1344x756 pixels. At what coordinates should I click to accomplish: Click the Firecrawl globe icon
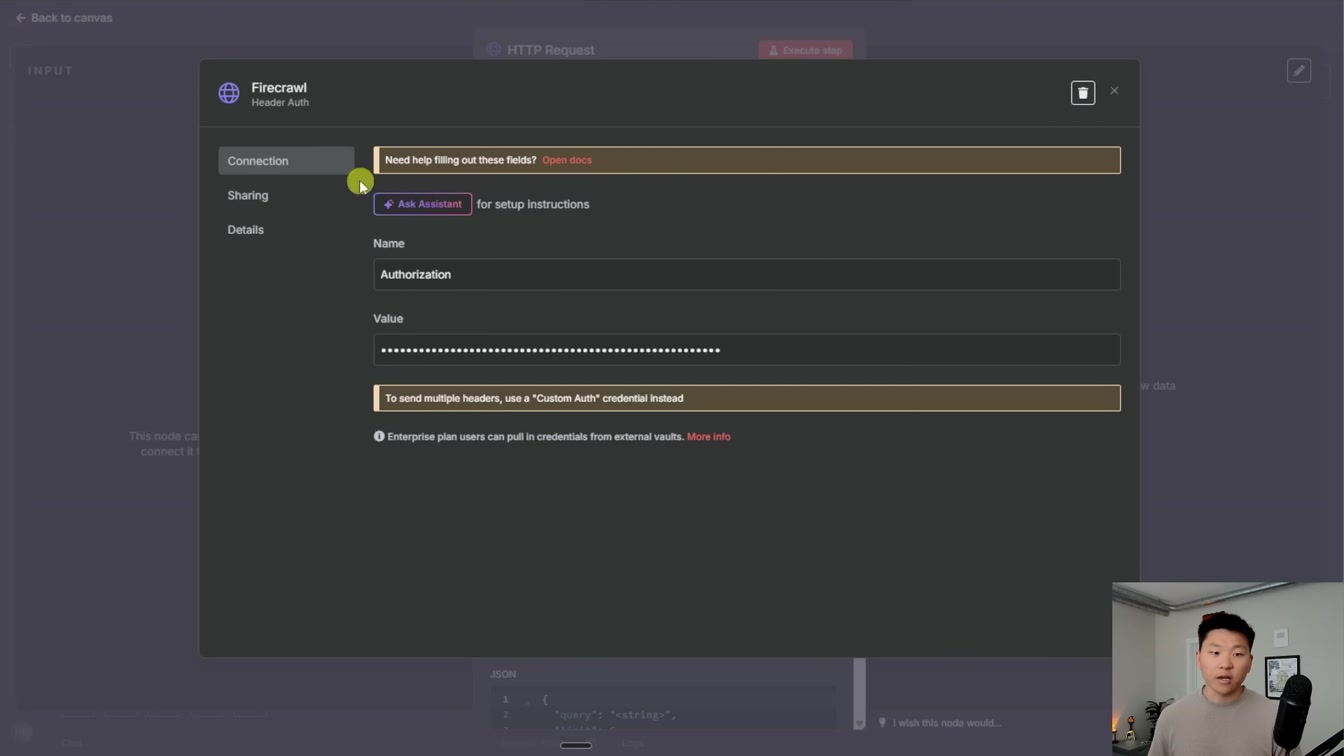click(x=229, y=94)
